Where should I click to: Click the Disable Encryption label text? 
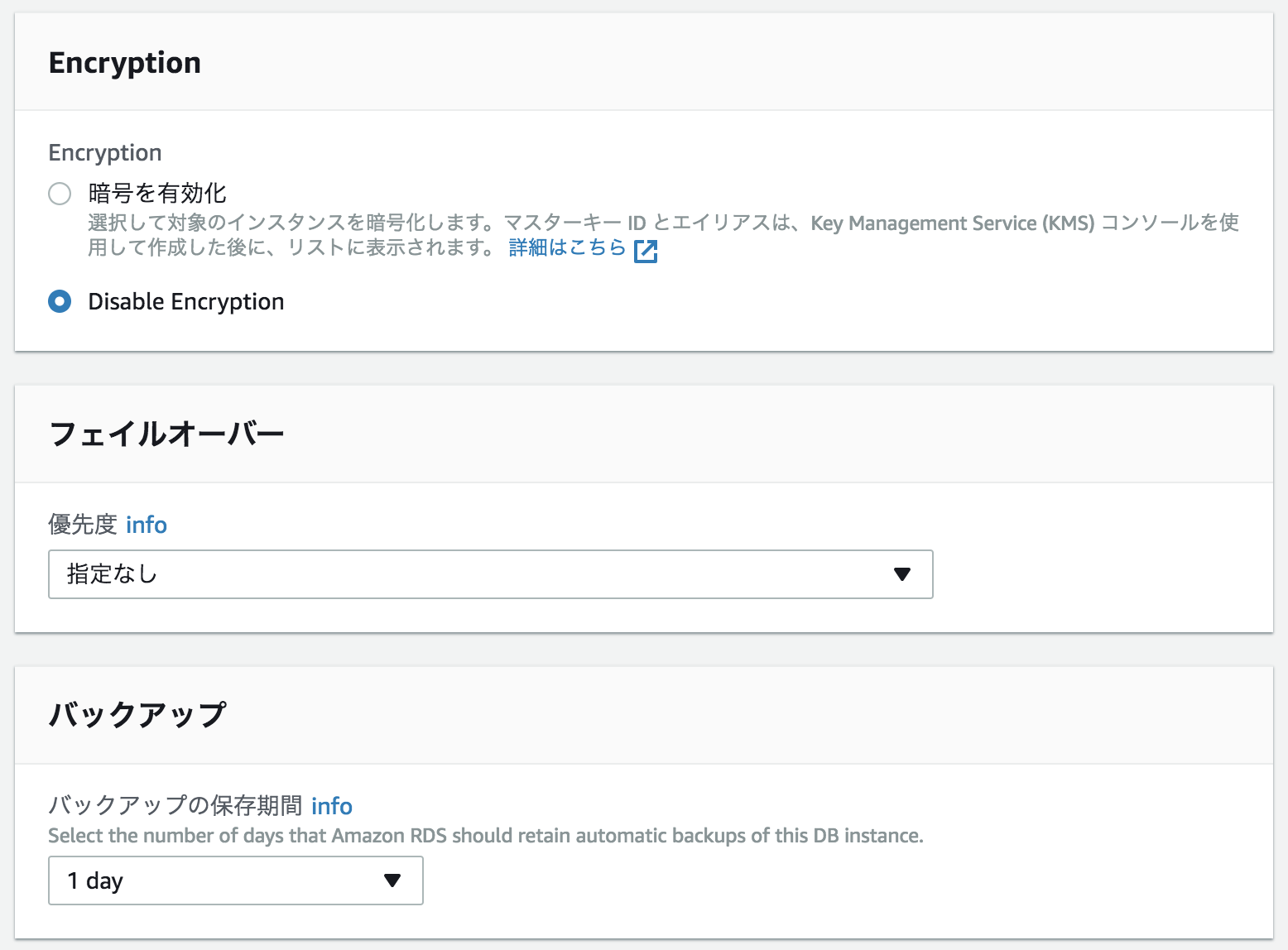point(186,302)
